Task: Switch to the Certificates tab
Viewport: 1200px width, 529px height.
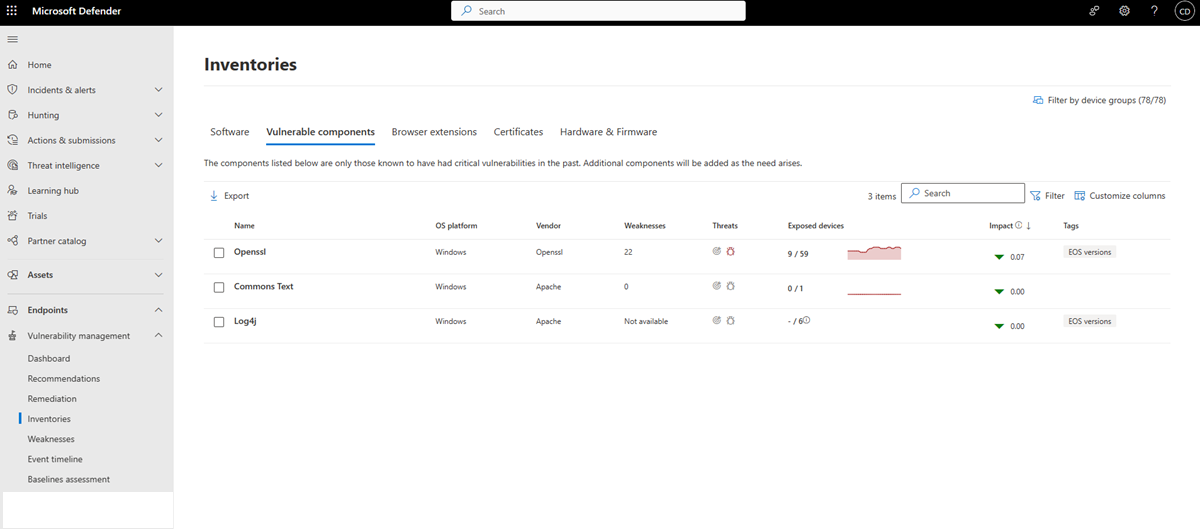Action: [x=518, y=132]
